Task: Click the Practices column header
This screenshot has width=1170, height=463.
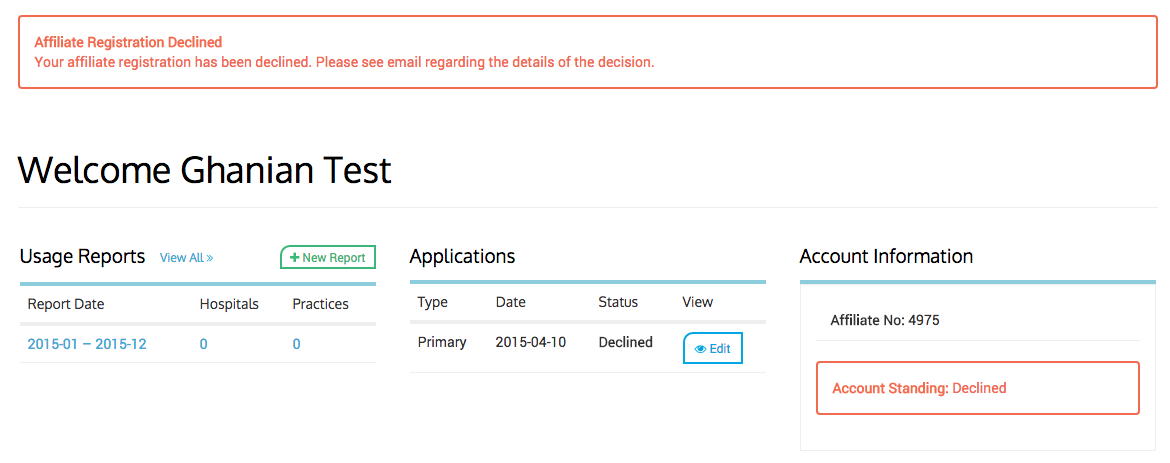Action: (320, 304)
